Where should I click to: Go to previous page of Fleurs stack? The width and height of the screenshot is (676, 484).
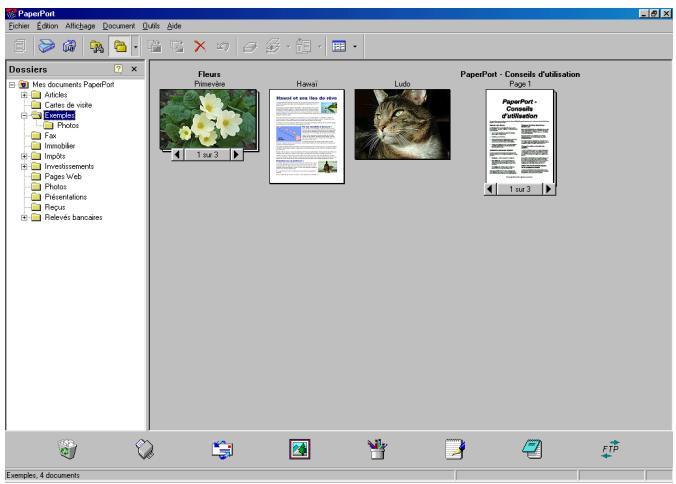pyautogui.click(x=177, y=154)
